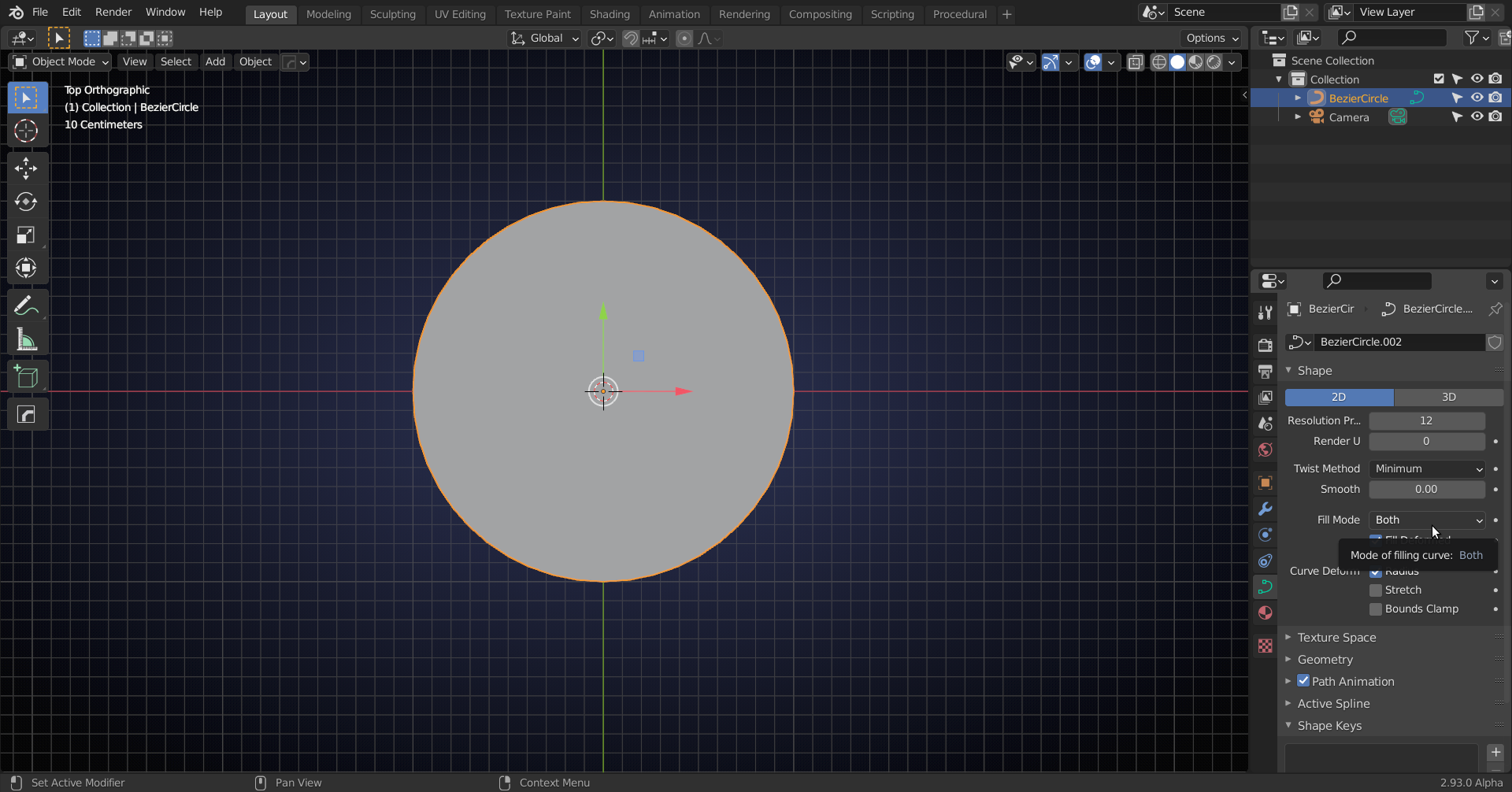Switch viewport to rendered shading
The height and width of the screenshot is (792, 1512).
pyautogui.click(x=1214, y=62)
